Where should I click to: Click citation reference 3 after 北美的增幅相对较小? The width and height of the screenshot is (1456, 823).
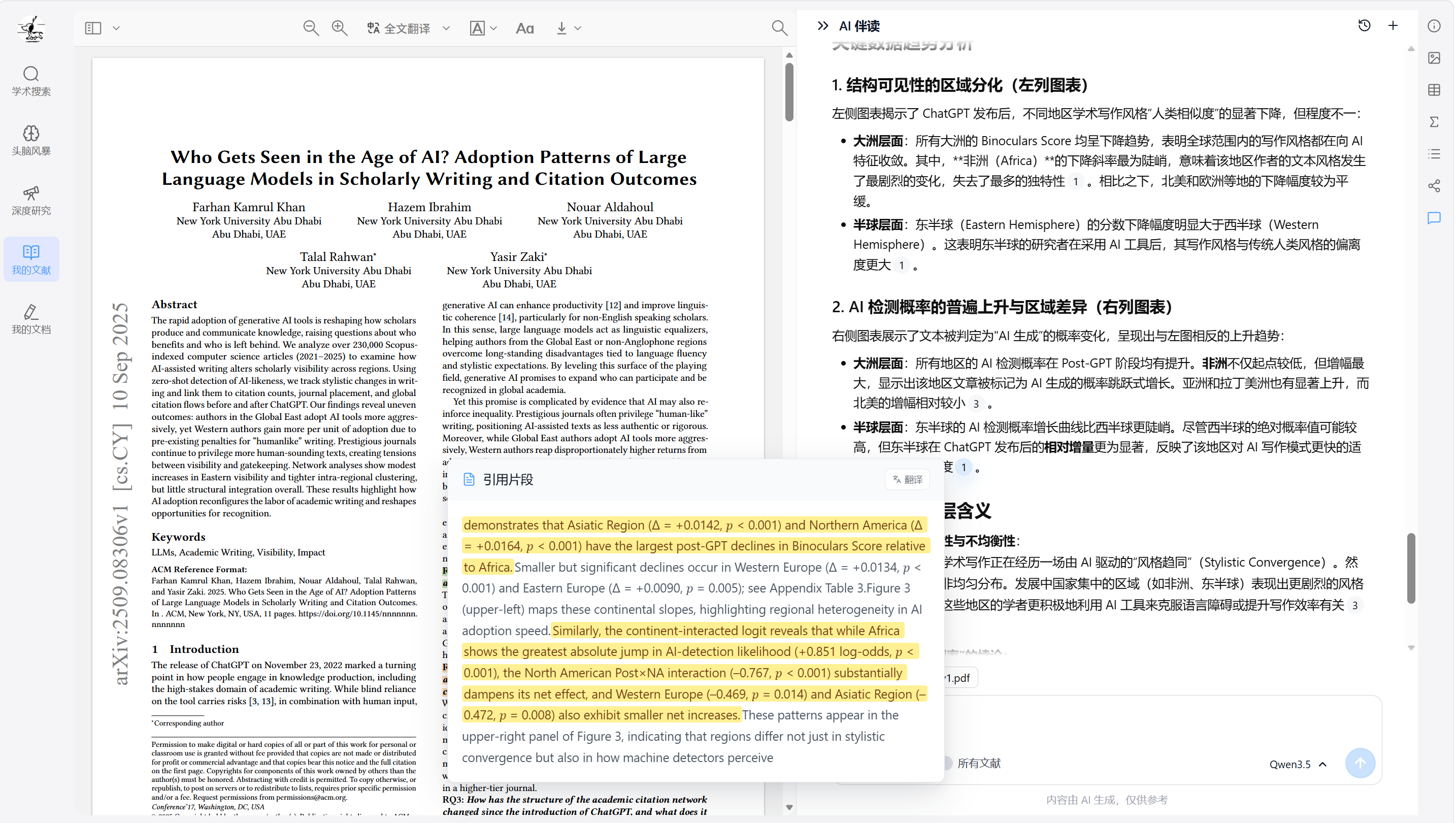click(x=976, y=404)
